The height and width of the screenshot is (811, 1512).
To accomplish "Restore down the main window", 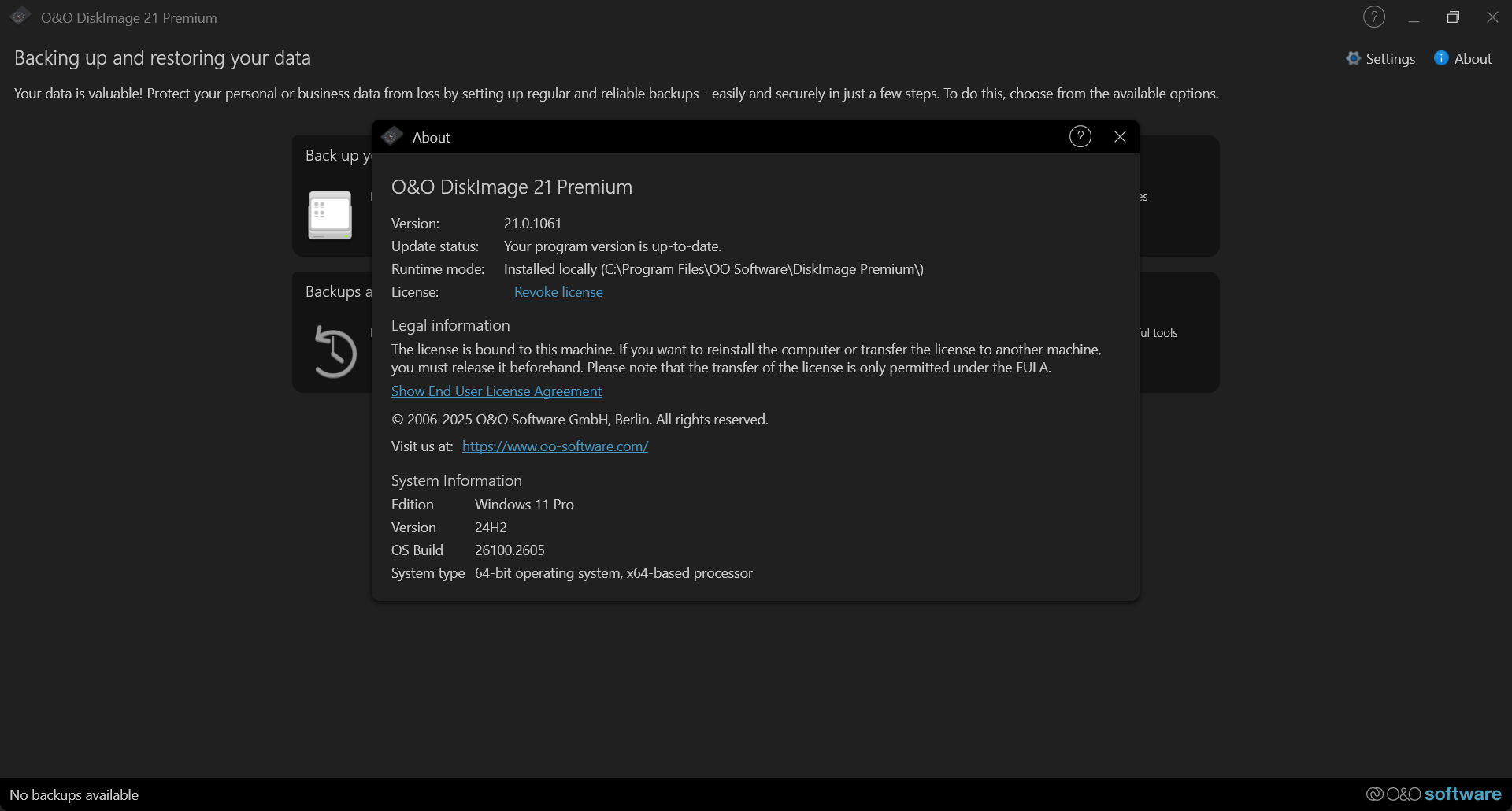I will (x=1453, y=17).
